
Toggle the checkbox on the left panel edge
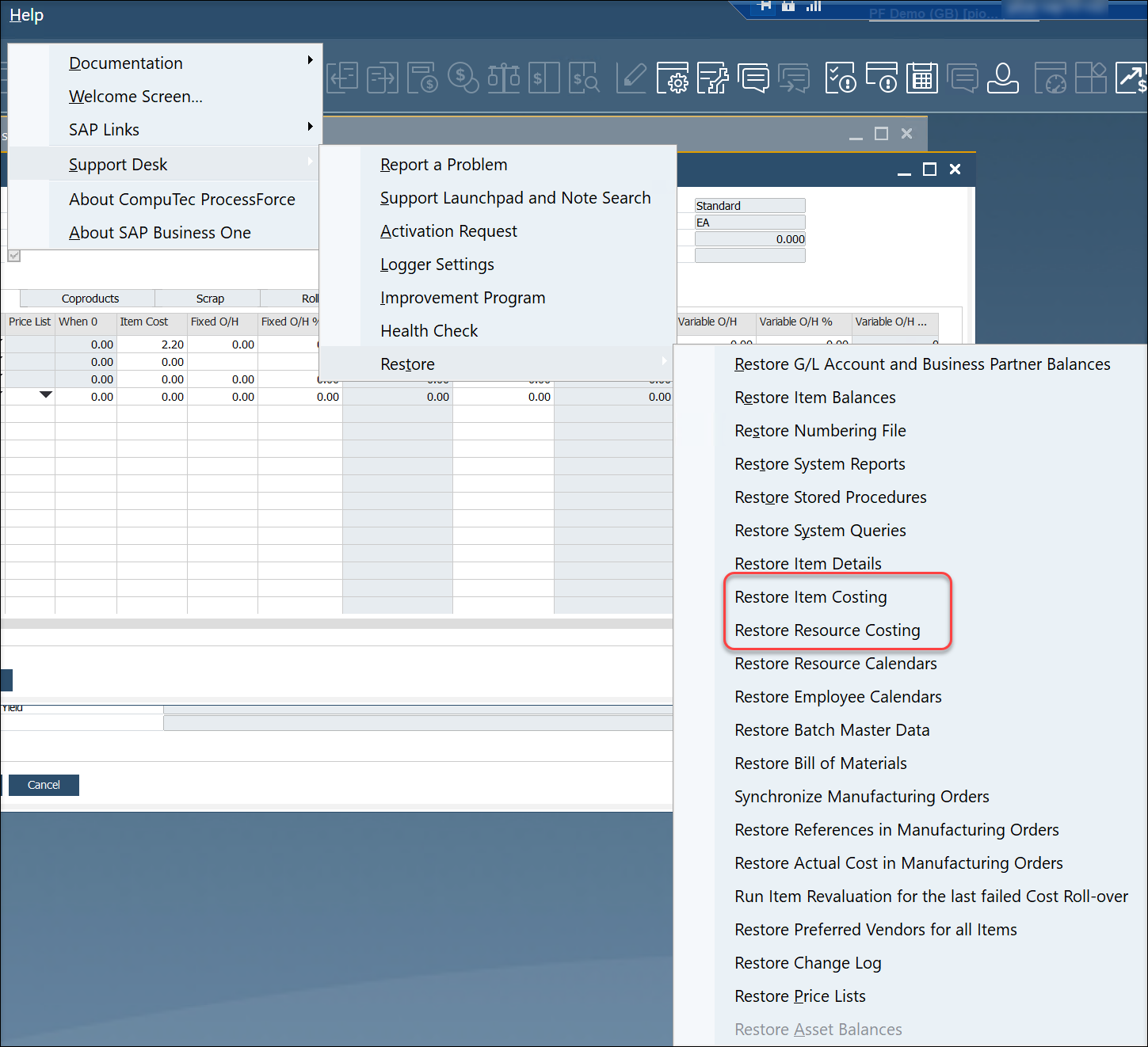tap(13, 256)
